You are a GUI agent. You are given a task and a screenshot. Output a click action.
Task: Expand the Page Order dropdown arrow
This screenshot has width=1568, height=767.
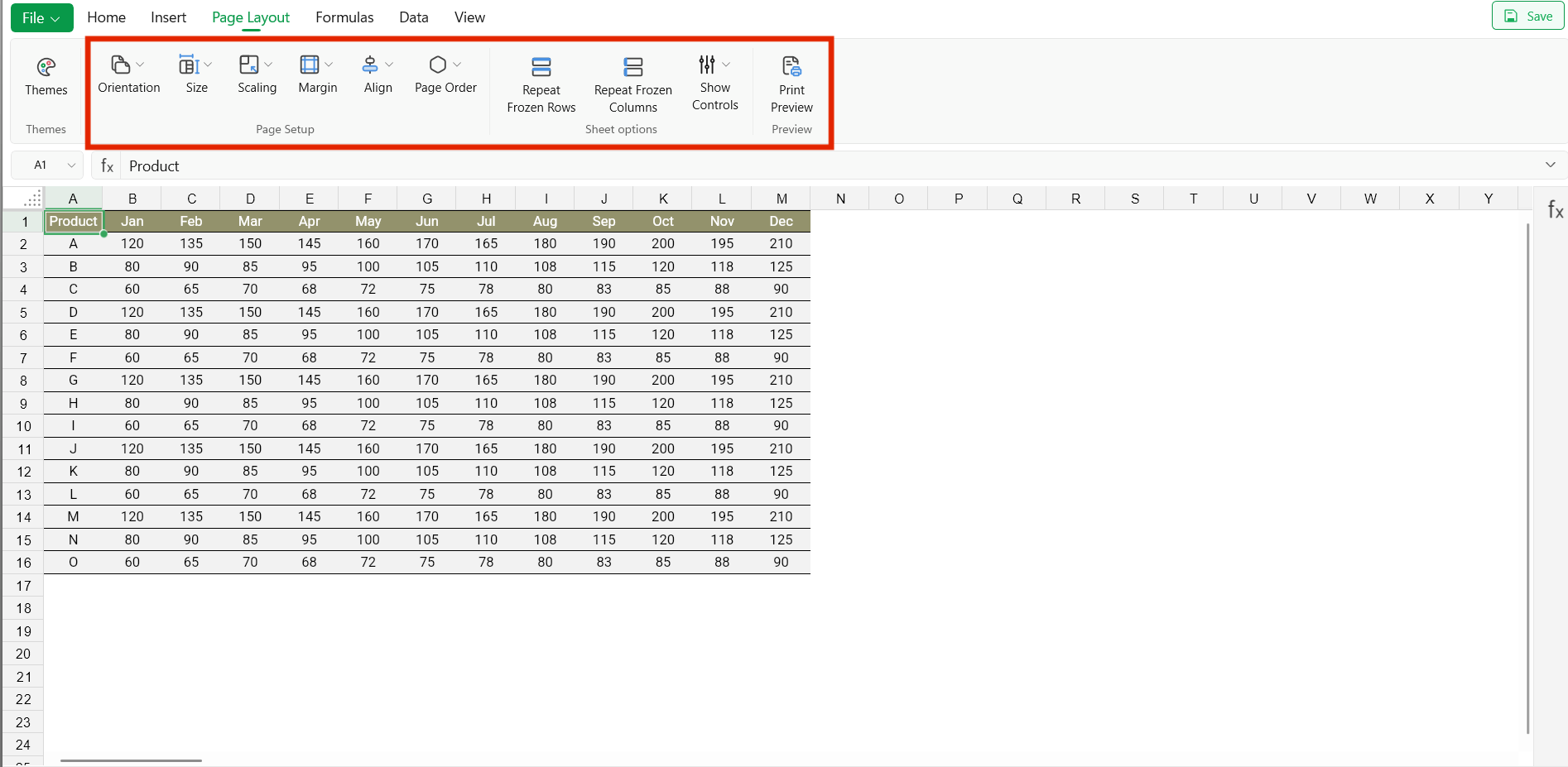(x=457, y=65)
